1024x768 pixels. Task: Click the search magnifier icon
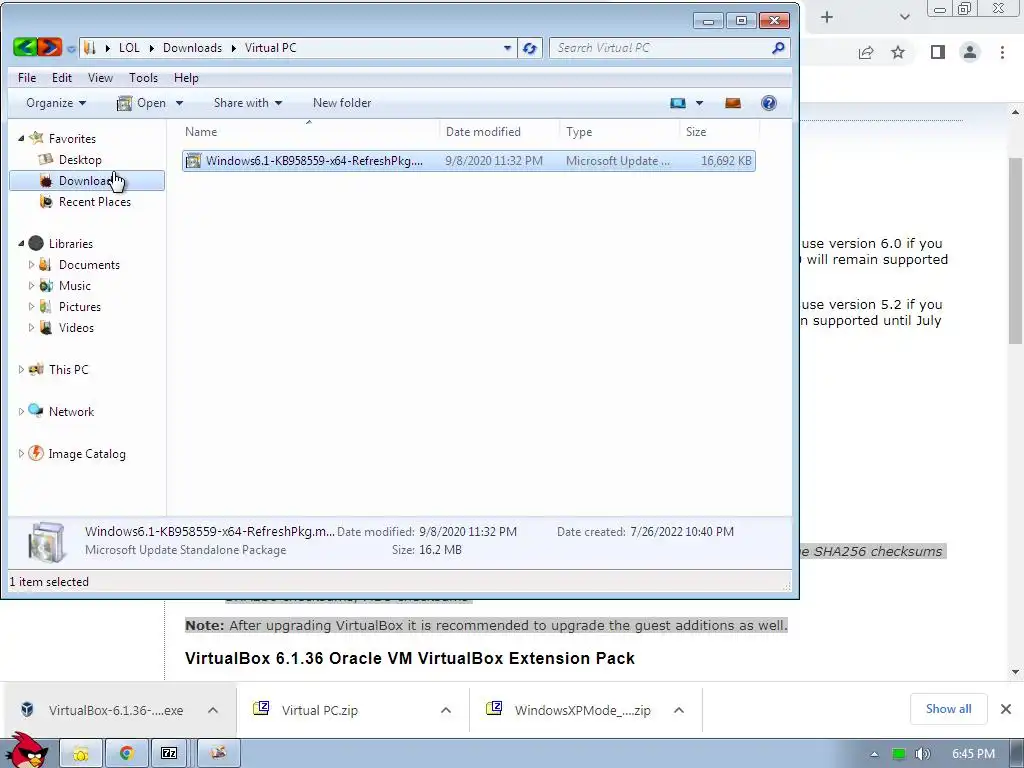click(x=777, y=48)
